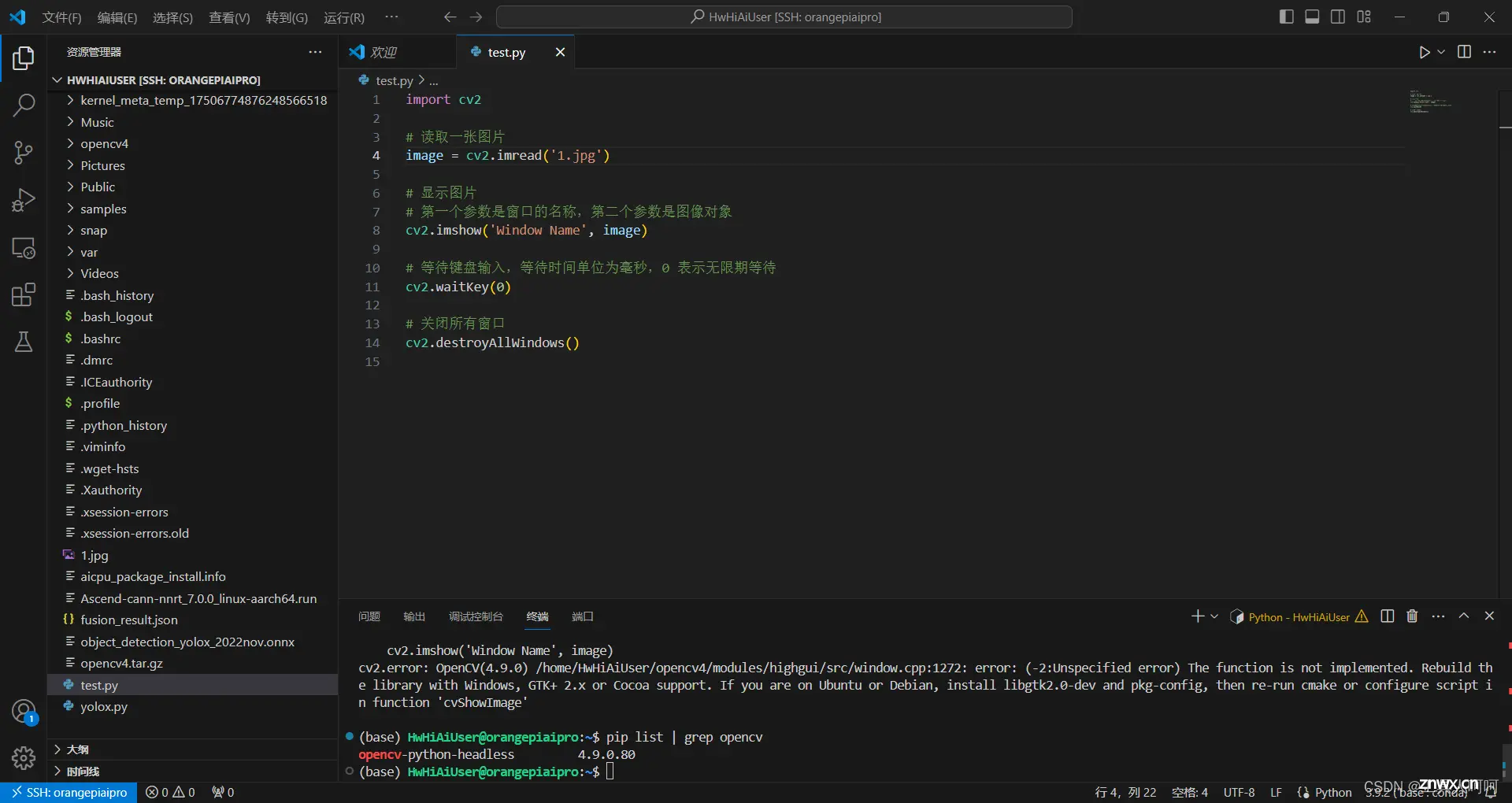Click forwarded ports status indicator
Screen dimensions: 1512x803
223,793
